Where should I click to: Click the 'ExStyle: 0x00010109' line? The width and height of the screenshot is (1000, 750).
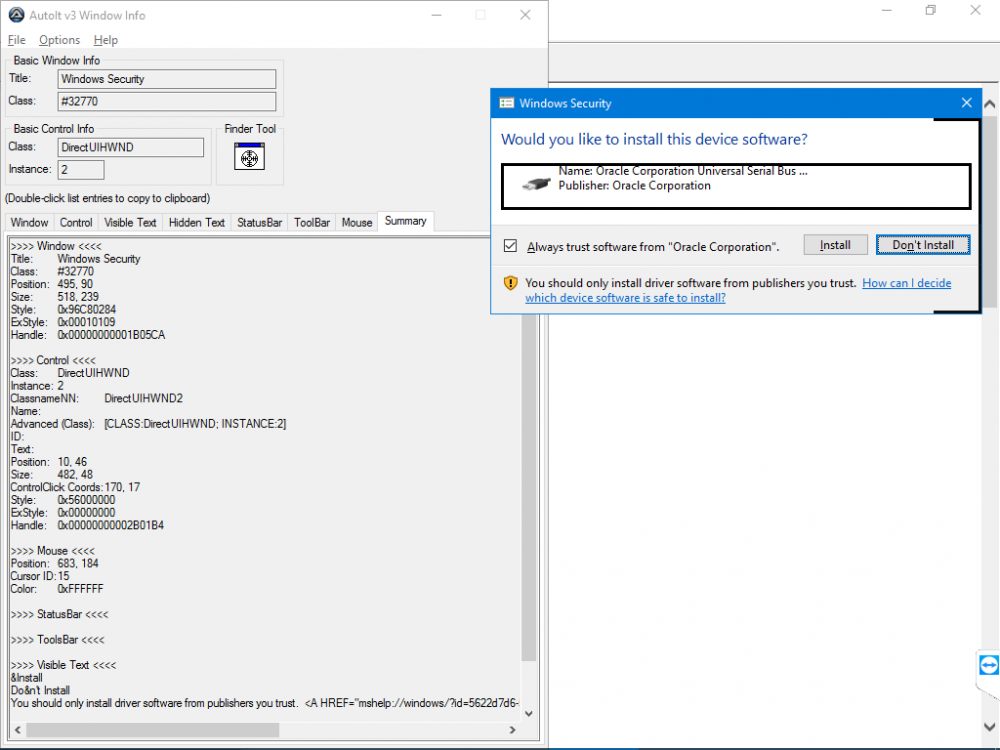tap(63, 322)
